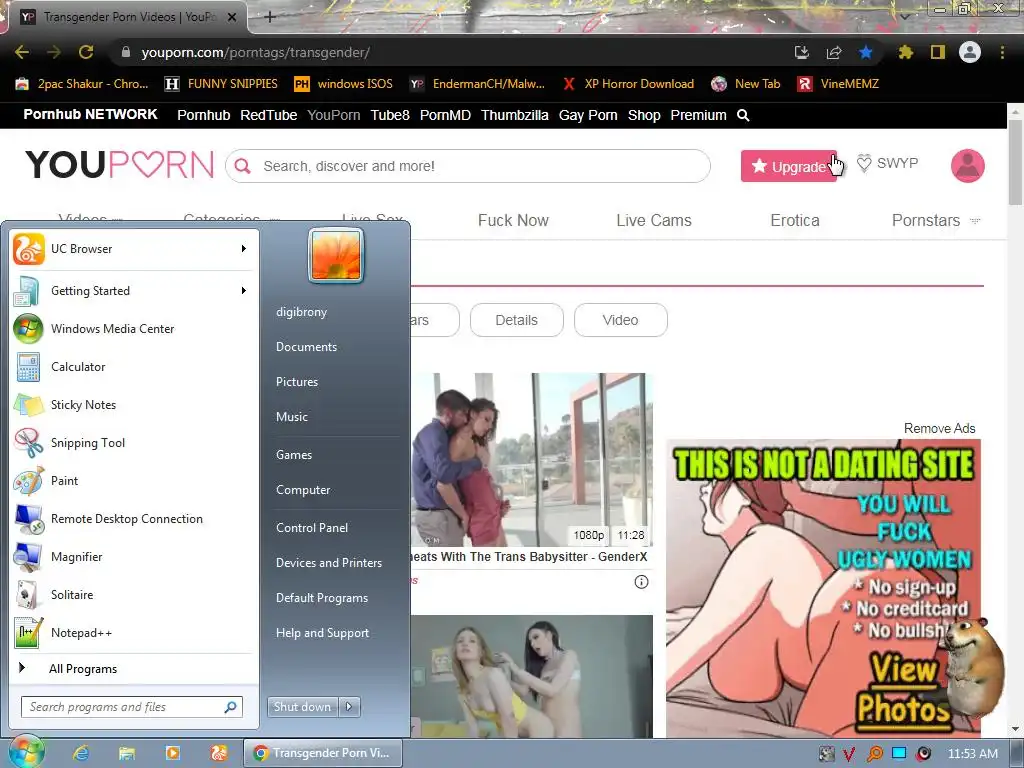Click the network bar search magnifier icon
The width and height of the screenshot is (1024, 768).
[743, 116]
